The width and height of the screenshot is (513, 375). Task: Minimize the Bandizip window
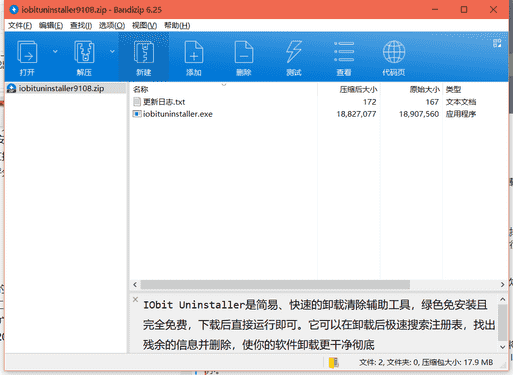point(435,10)
